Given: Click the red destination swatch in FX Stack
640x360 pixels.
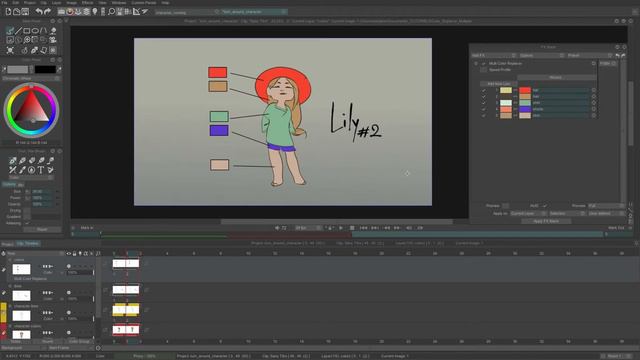Looking at the screenshot, I should pos(525,90).
